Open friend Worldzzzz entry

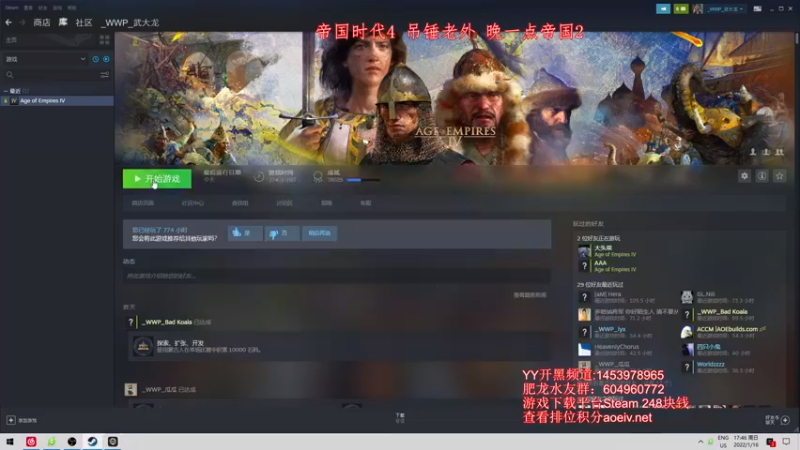(x=718, y=367)
